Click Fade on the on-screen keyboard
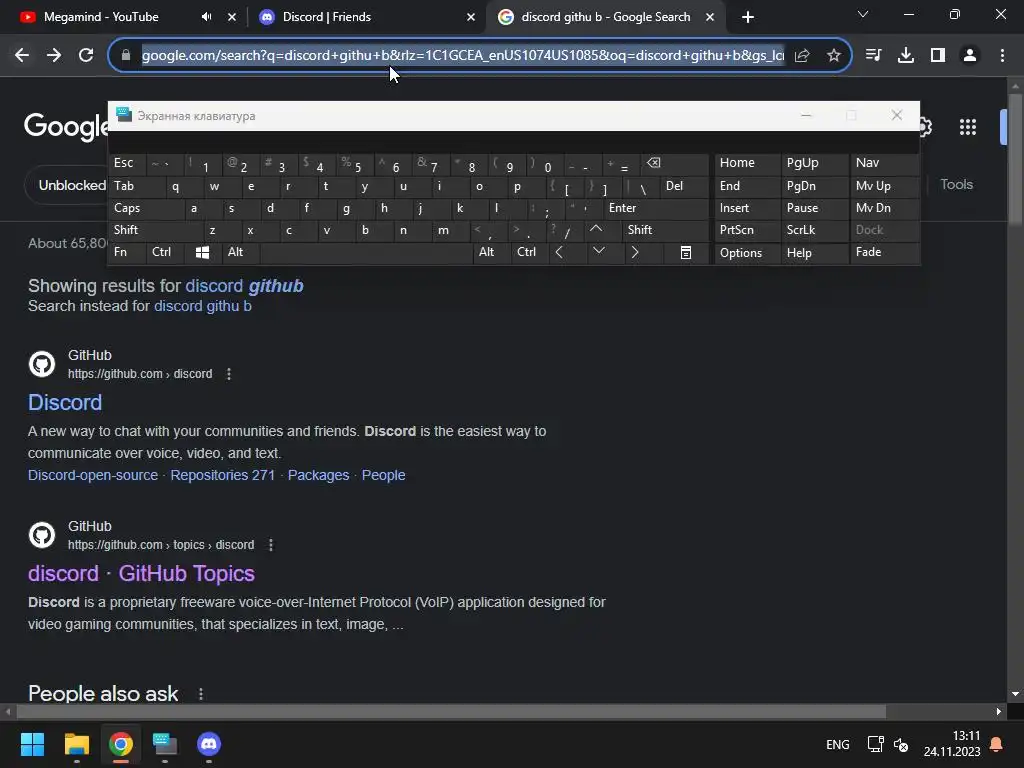The height and width of the screenshot is (768, 1024). click(x=884, y=253)
